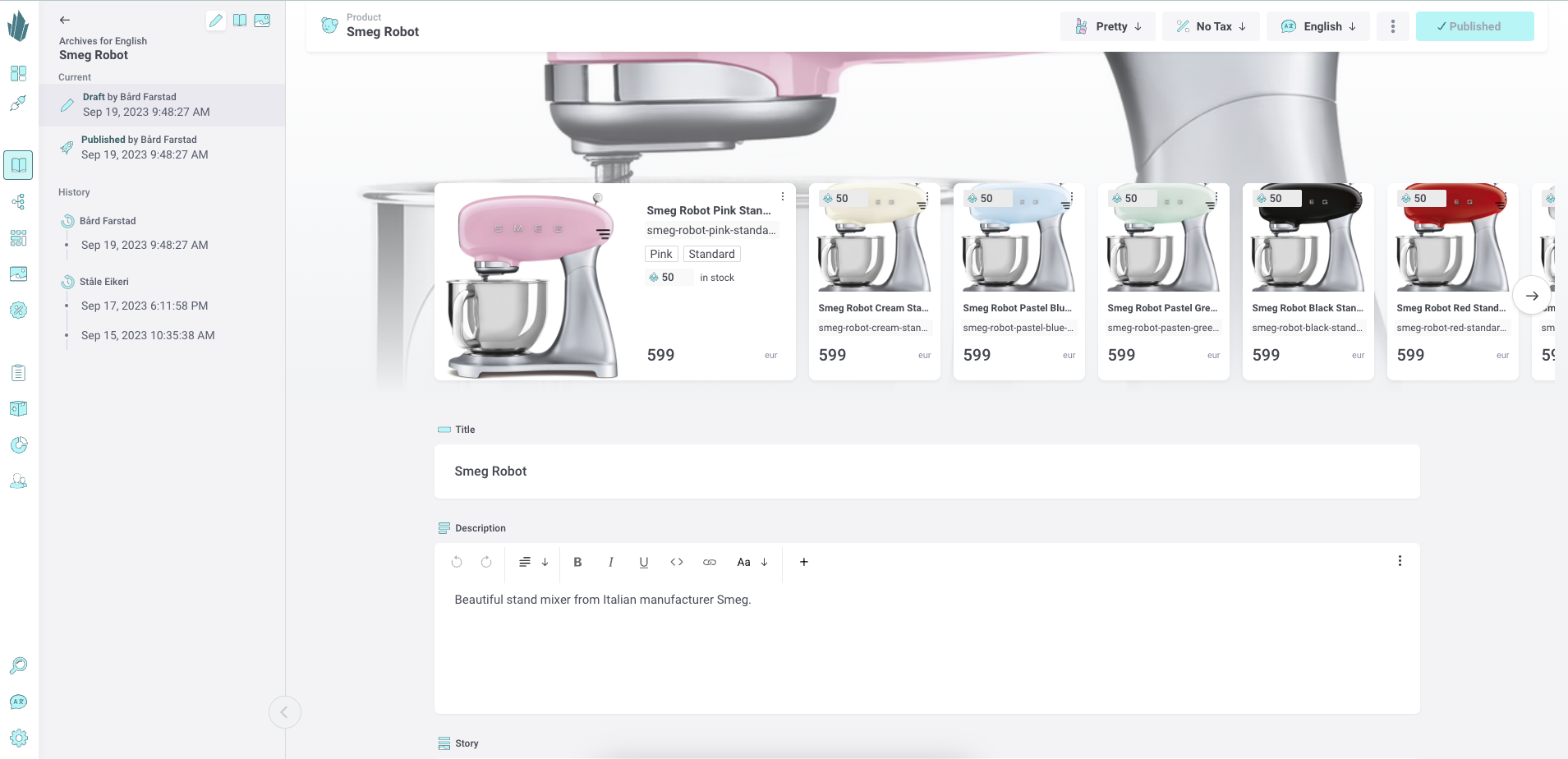Select the Smeg Robot Pastel Blue variant card

(x=1019, y=282)
